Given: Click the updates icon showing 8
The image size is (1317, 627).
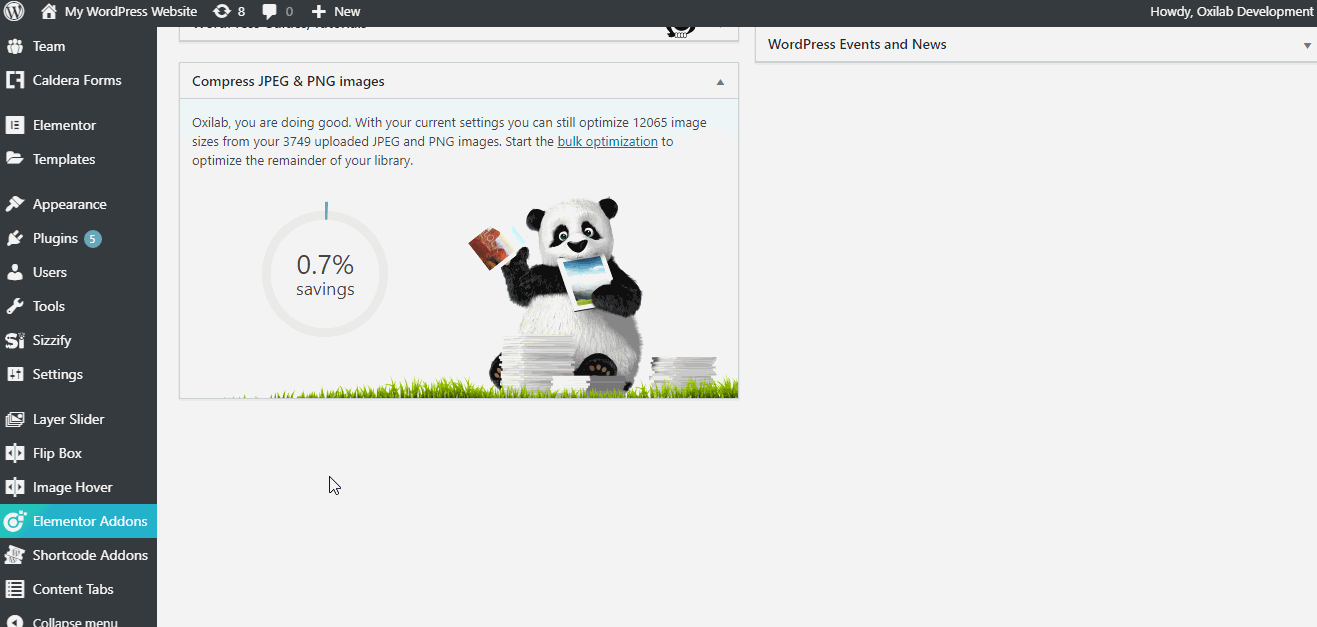Looking at the screenshot, I should [x=222, y=12].
